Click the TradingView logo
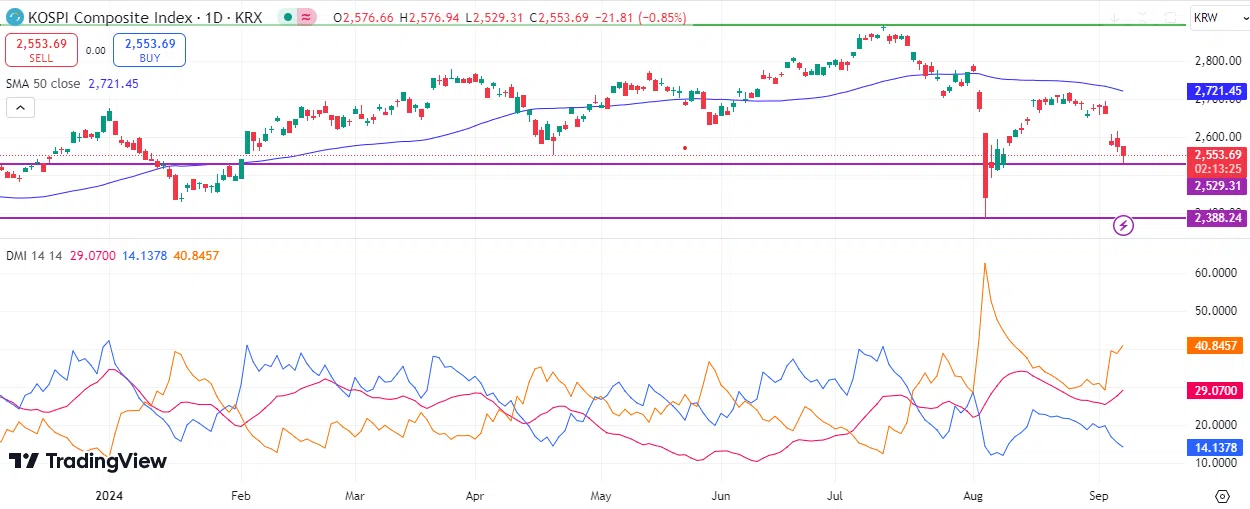1250x509 pixels. pyautogui.click(x=88, y=461)
